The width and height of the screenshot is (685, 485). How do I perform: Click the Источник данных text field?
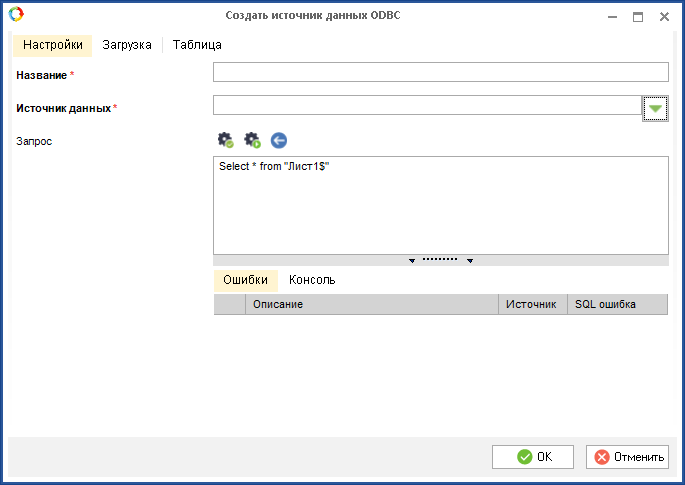pyautogui.click(x=426, y=106)
